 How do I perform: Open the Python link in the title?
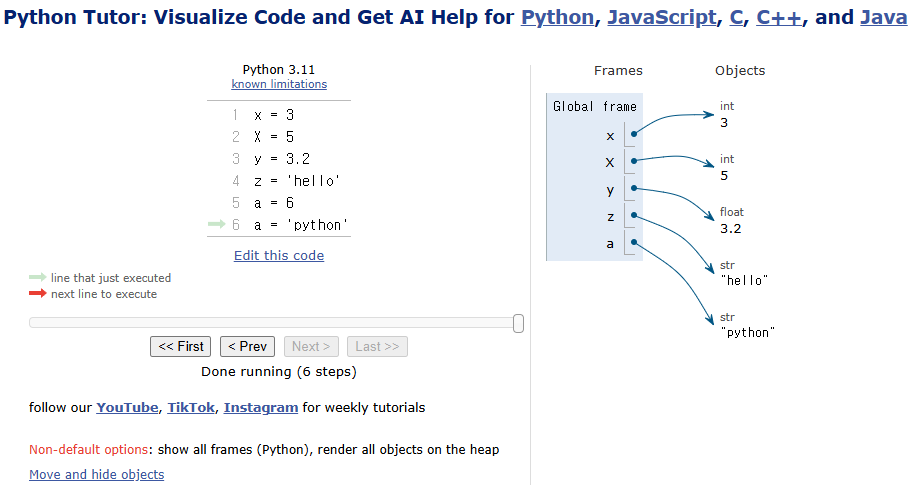(x=557, y=17)
